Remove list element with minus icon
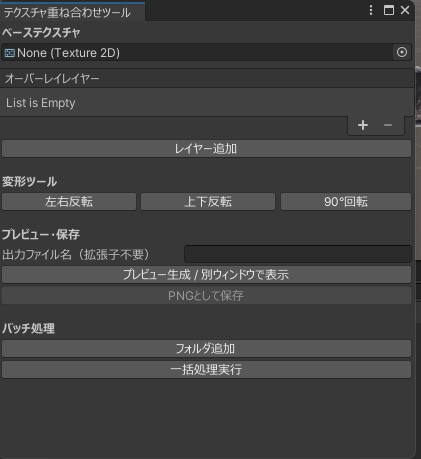Screen dimensions: 421x459 coord(388,125)
